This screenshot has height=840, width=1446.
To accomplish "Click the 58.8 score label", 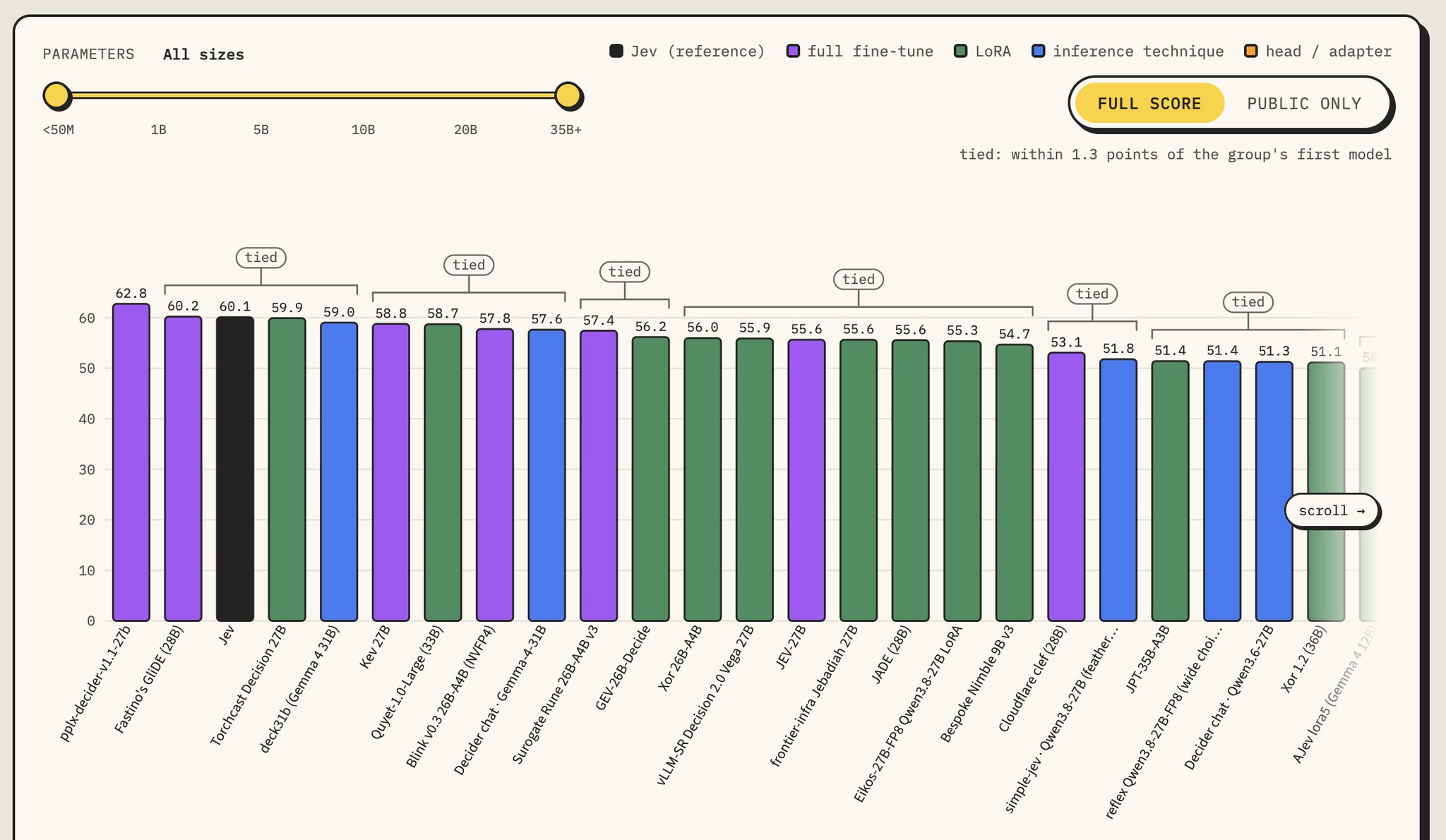I will (391, 313).
